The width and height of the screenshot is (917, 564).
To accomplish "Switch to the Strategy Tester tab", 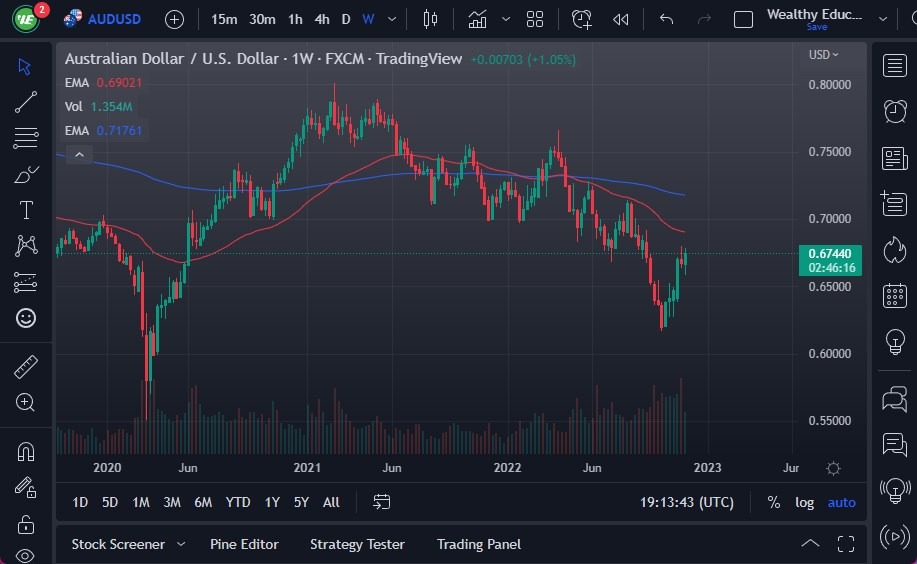I will pos(357,544).
